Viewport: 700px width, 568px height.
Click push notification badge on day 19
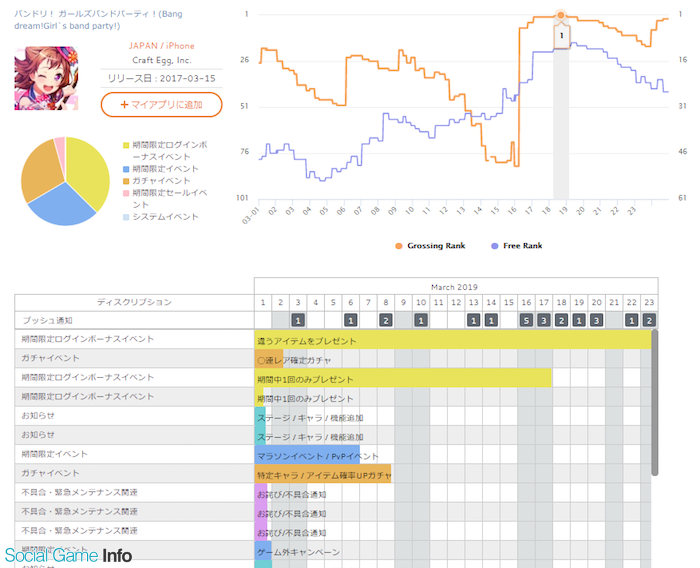click(579, 320)
